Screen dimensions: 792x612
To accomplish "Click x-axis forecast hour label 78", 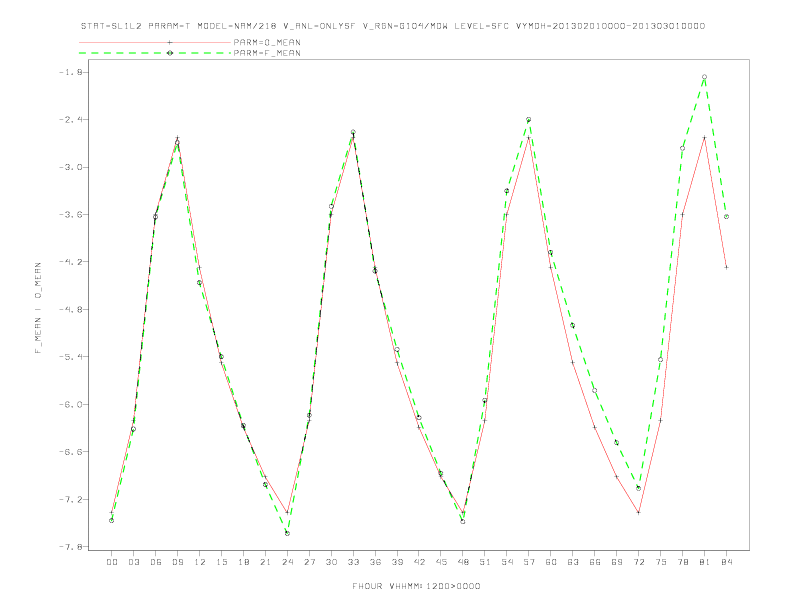I will click(682, 562).
